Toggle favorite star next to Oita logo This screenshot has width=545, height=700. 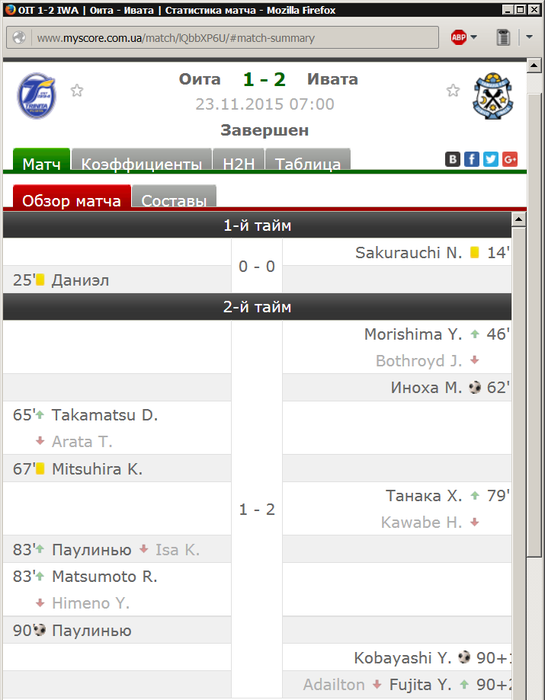(x=77, y=91)
